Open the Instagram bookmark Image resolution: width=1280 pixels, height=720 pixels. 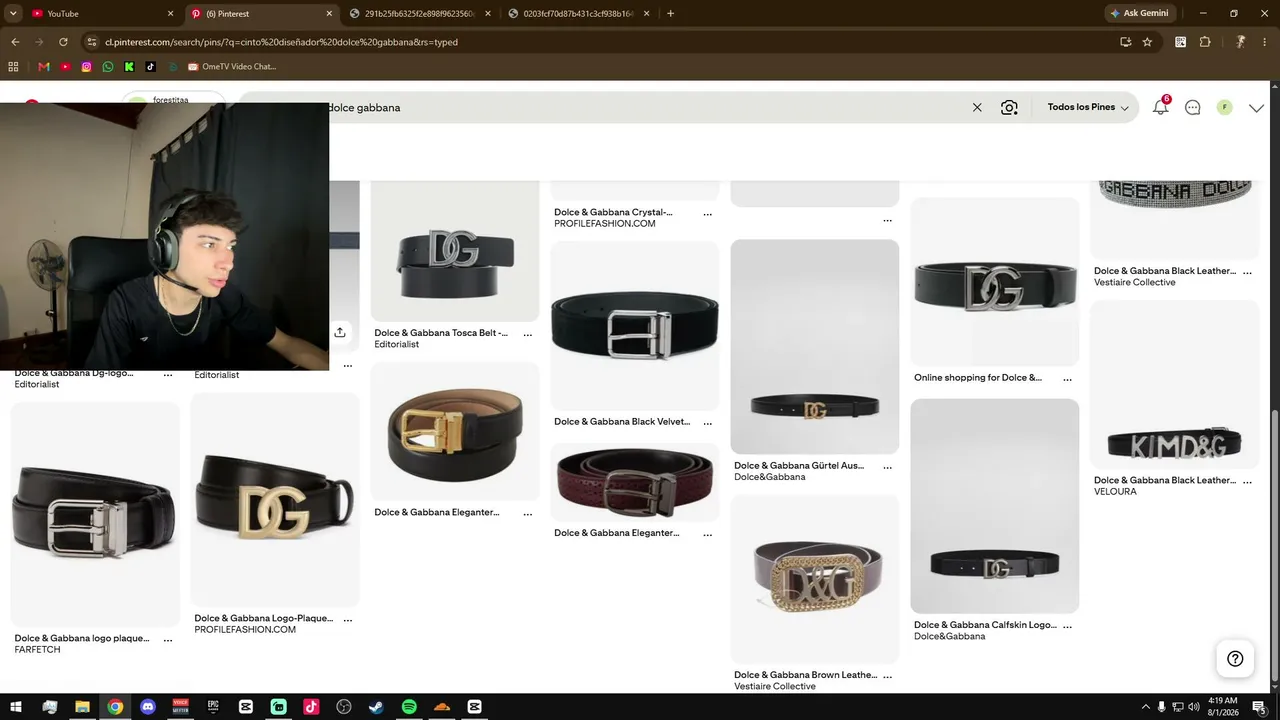[87, 67]
